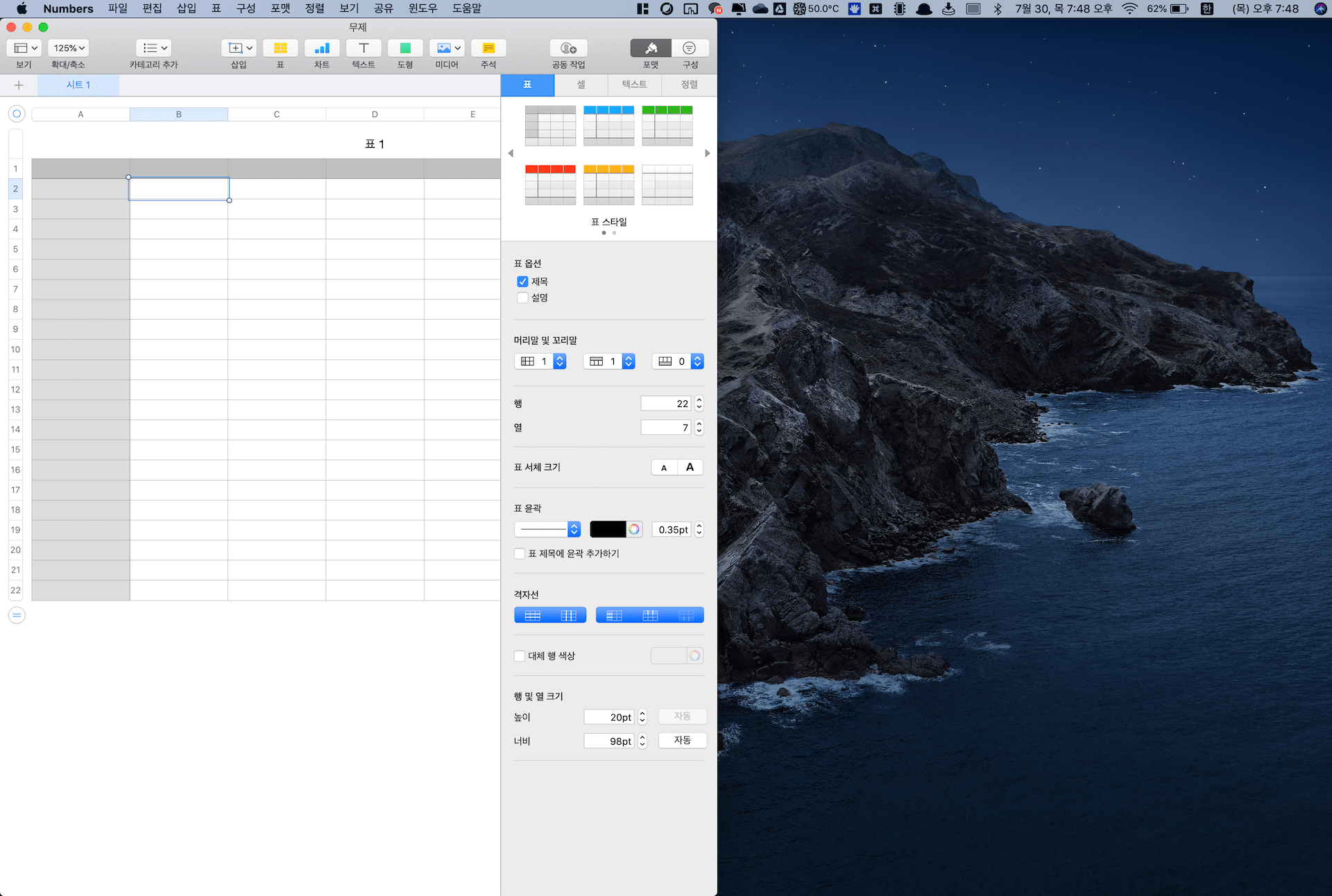Click the Chart (차트) toolbar icon
The image size is (1332, 896).
(322, 48)
